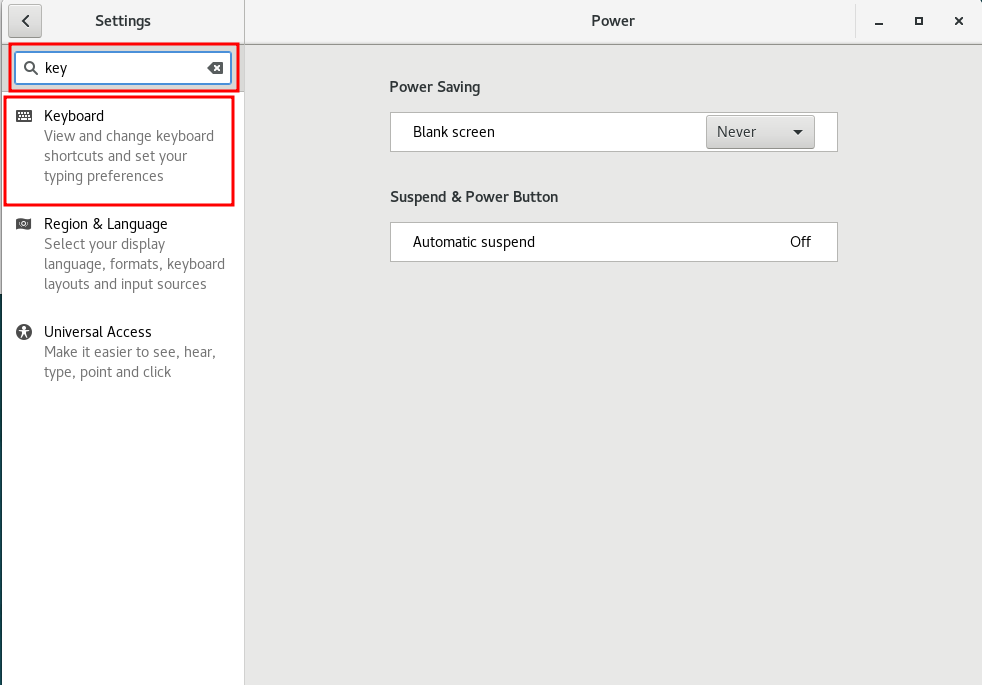Open the Universal Access result

pos(122,351)
